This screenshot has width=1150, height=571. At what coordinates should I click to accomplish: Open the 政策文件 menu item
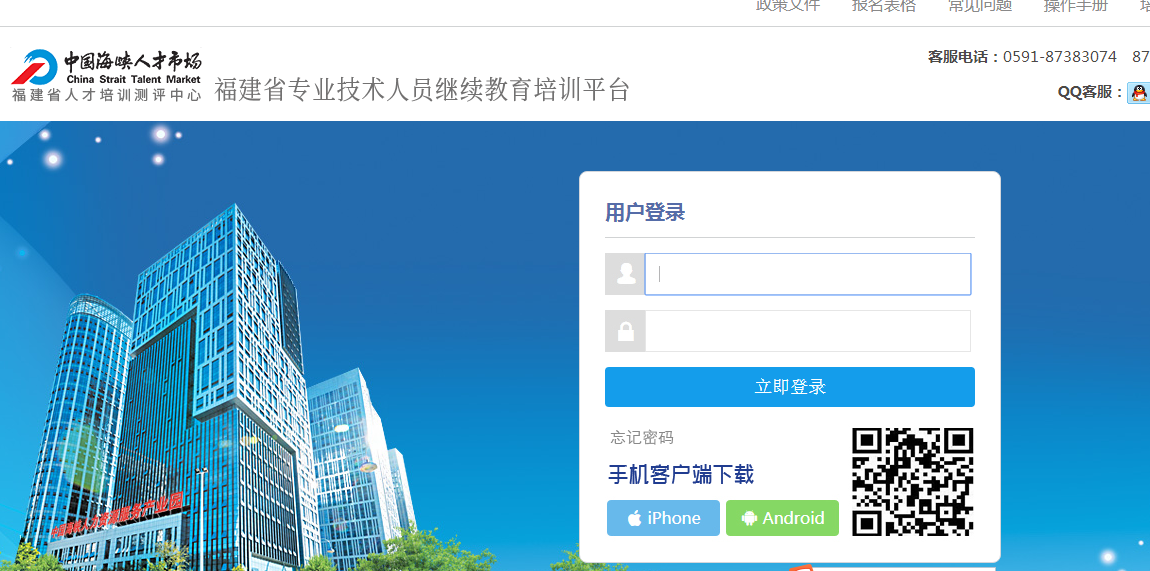point(788,6)
